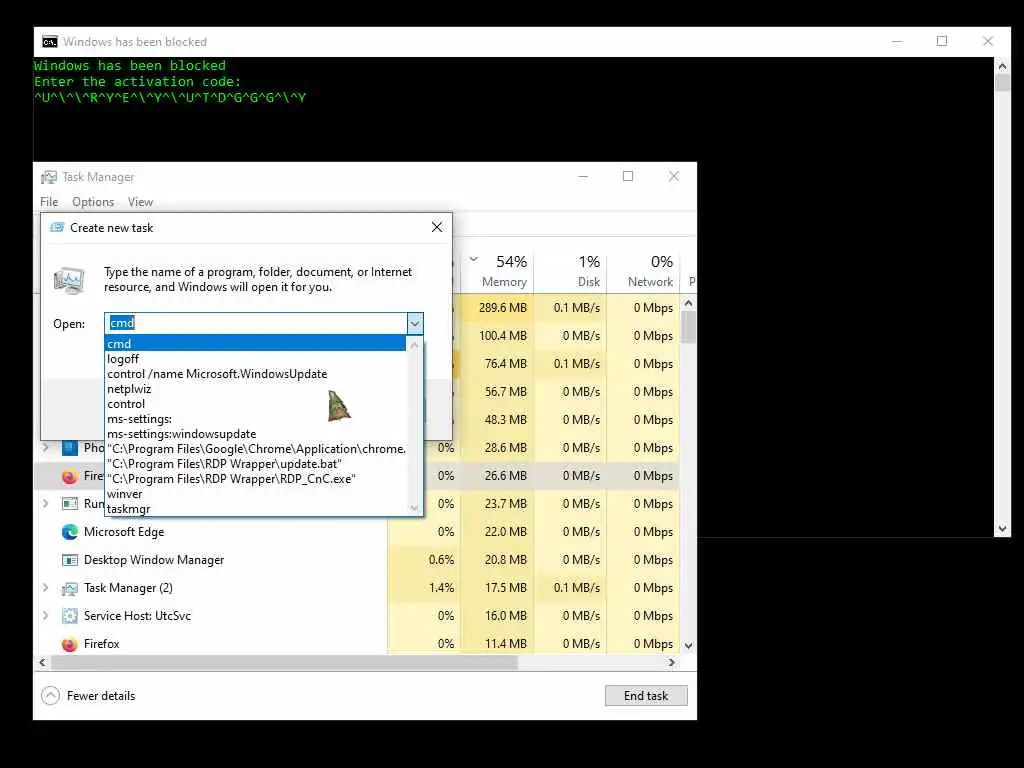Click the 20.8 MB memory value
The width and height of the screenshot is (1024, 768).
(505, 560)
